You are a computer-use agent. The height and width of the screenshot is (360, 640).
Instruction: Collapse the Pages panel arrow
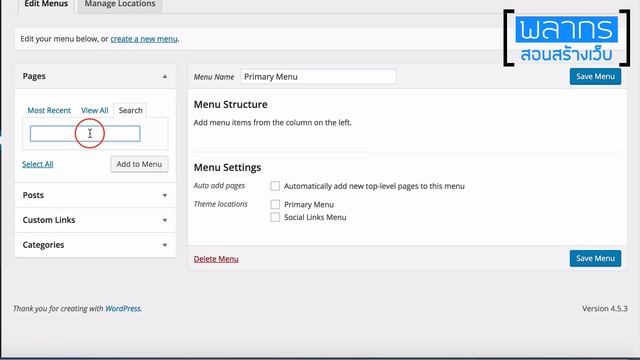point(164,76)
